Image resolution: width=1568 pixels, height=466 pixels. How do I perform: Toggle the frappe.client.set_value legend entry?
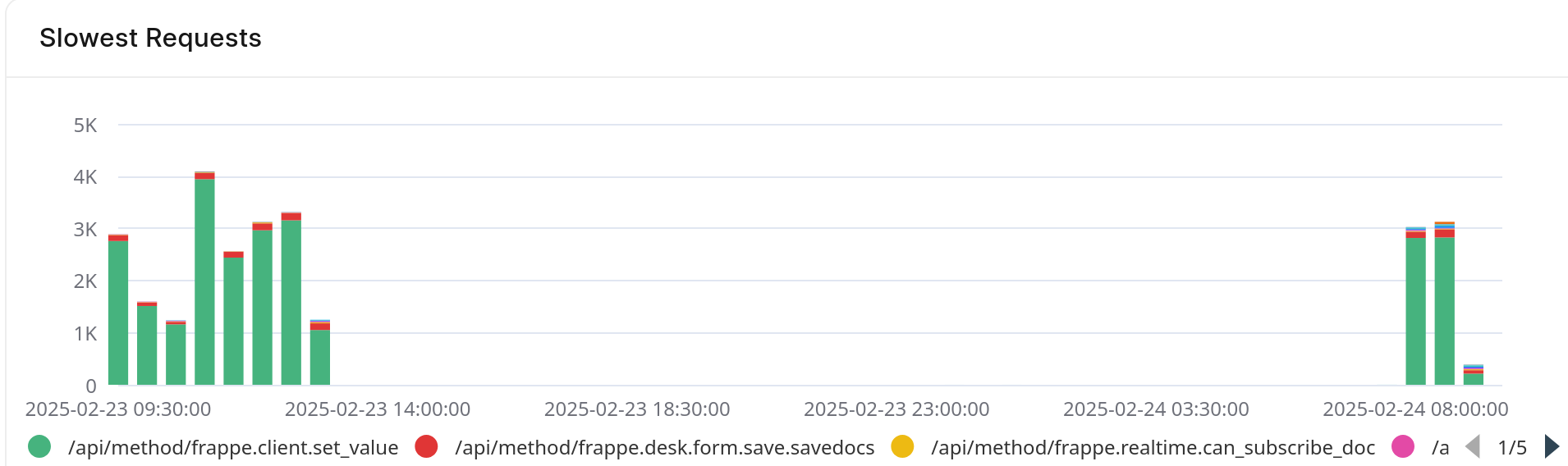point(232,447)
